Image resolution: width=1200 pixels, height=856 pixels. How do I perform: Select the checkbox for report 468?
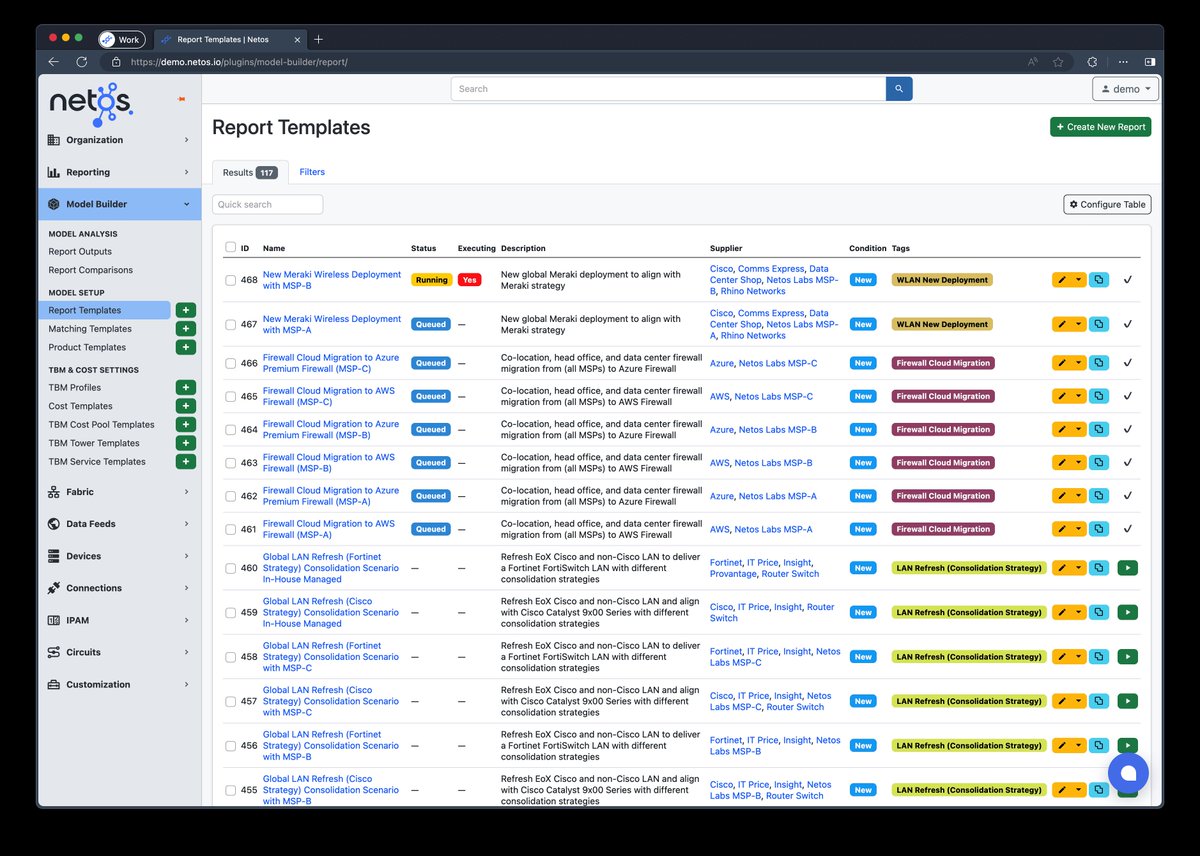(231, 280)
